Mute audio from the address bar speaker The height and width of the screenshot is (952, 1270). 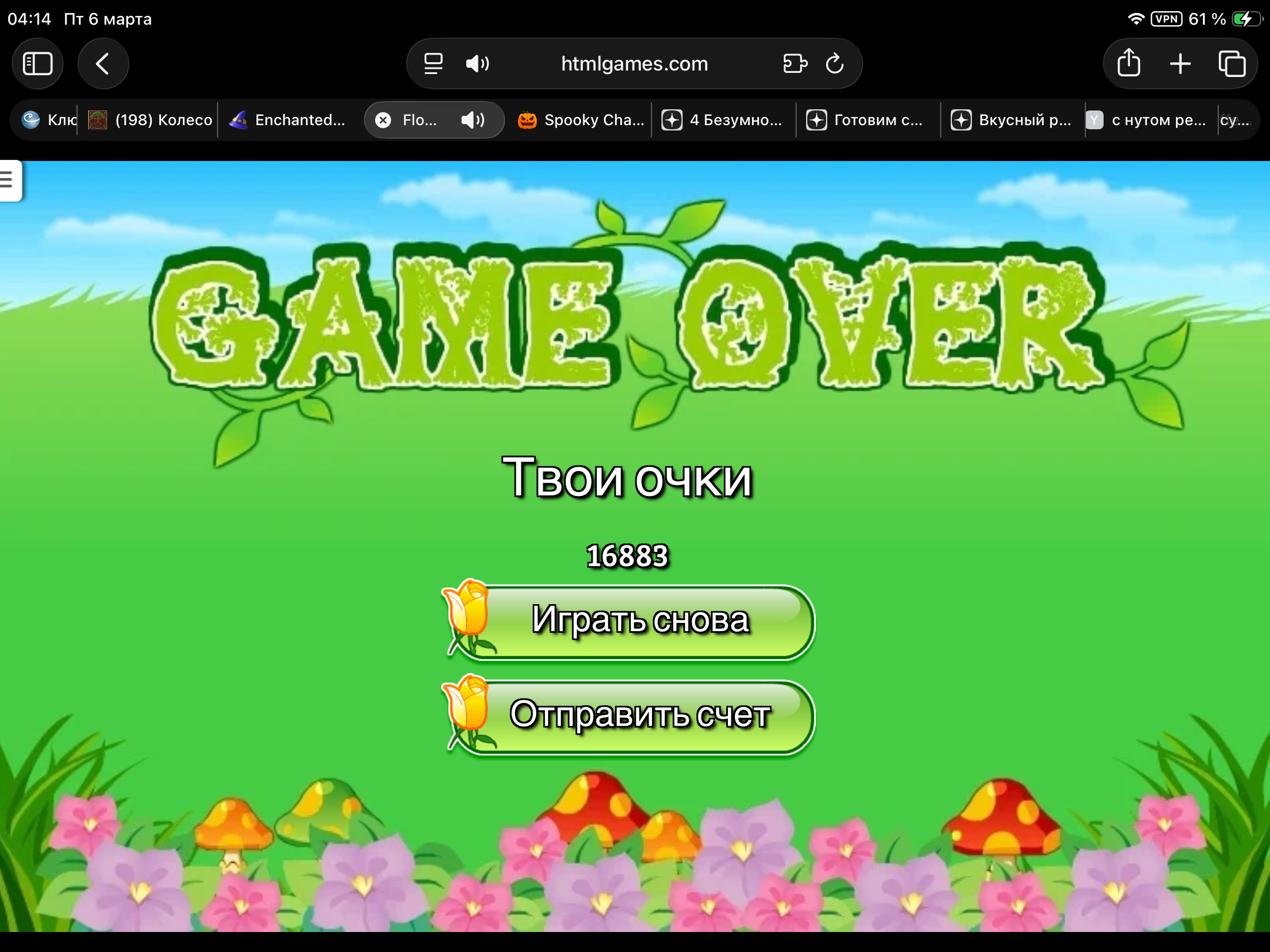point(477,63)
